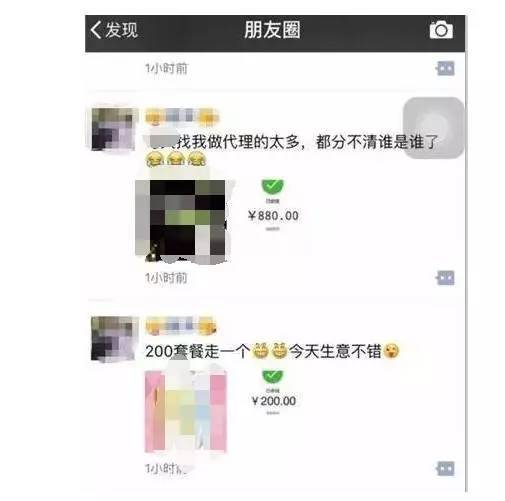Open pixelated dark photo in first post

(x=182, y=221)
